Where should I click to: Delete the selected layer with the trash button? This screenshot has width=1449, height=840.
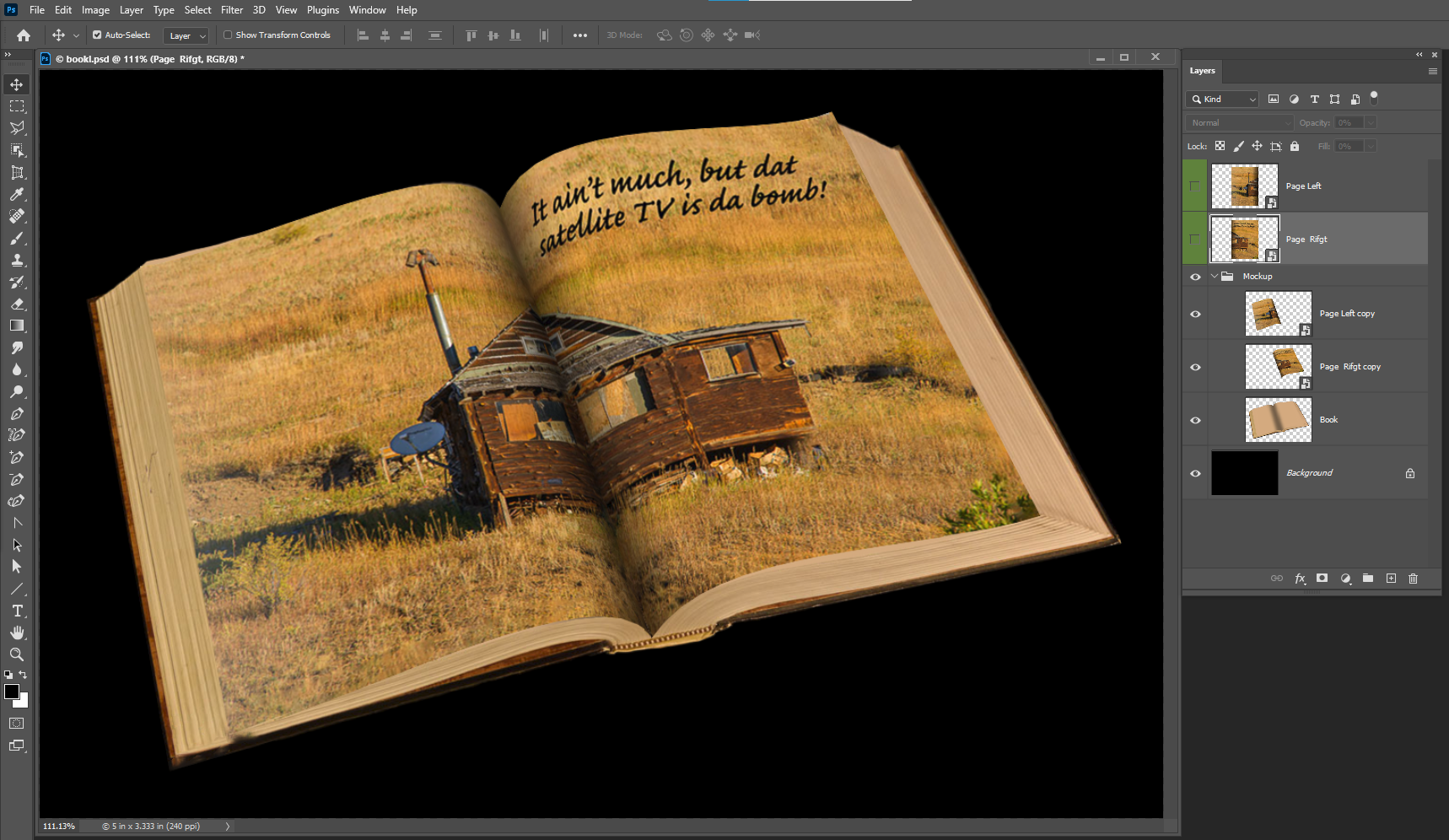coord(1414,579)
